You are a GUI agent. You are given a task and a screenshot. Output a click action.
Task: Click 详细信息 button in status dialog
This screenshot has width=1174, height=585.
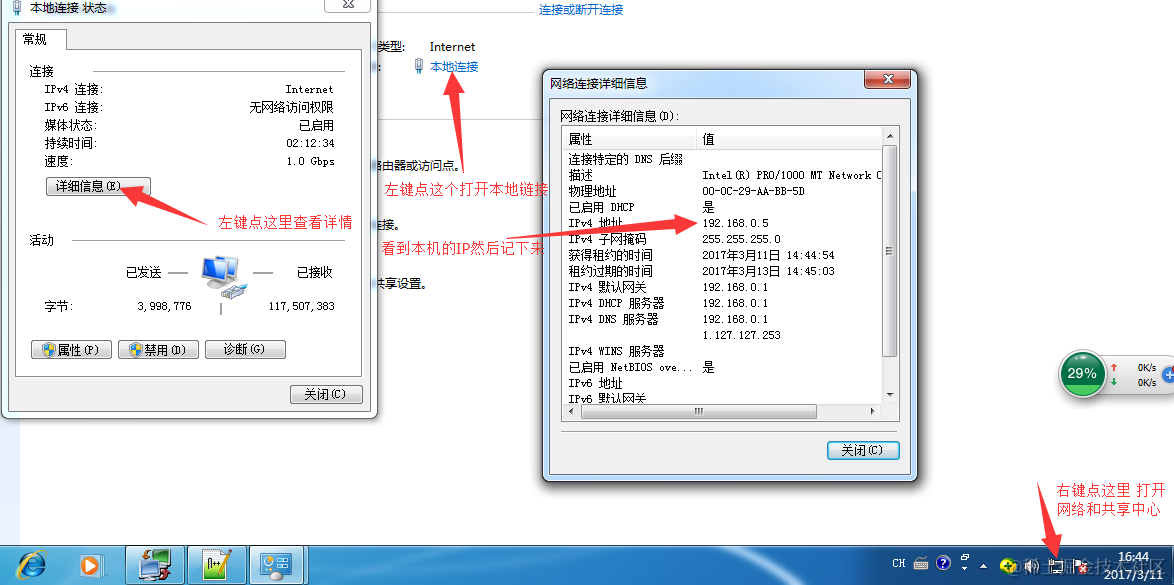coord(98,187)
